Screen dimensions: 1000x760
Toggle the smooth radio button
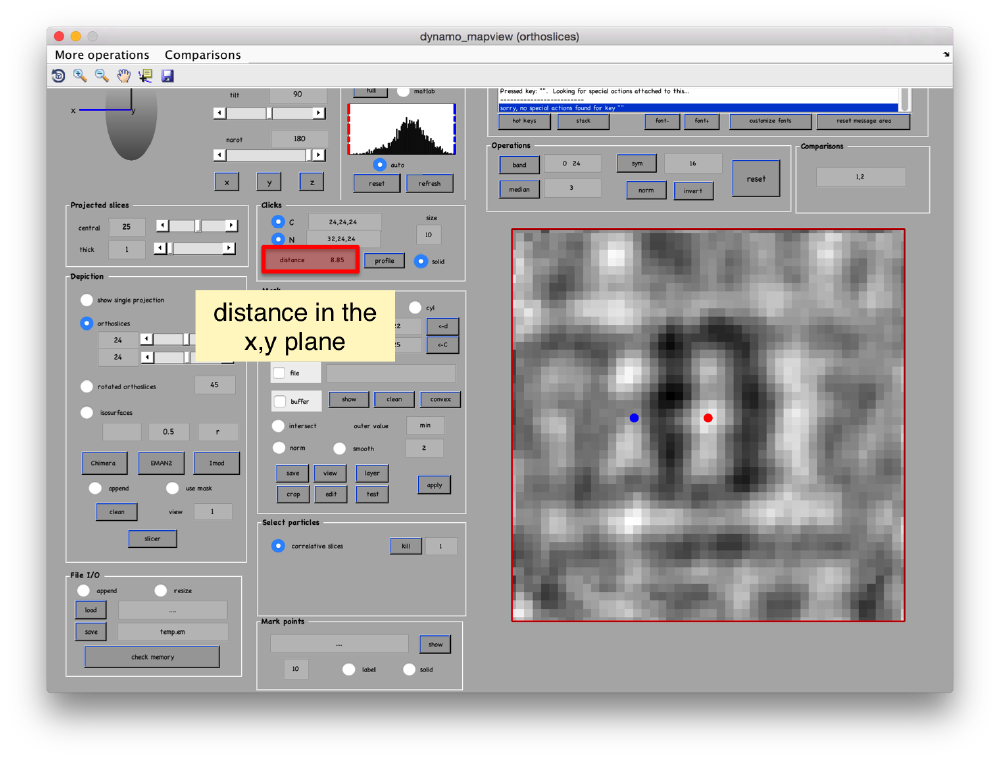click(x=339, y=448)
